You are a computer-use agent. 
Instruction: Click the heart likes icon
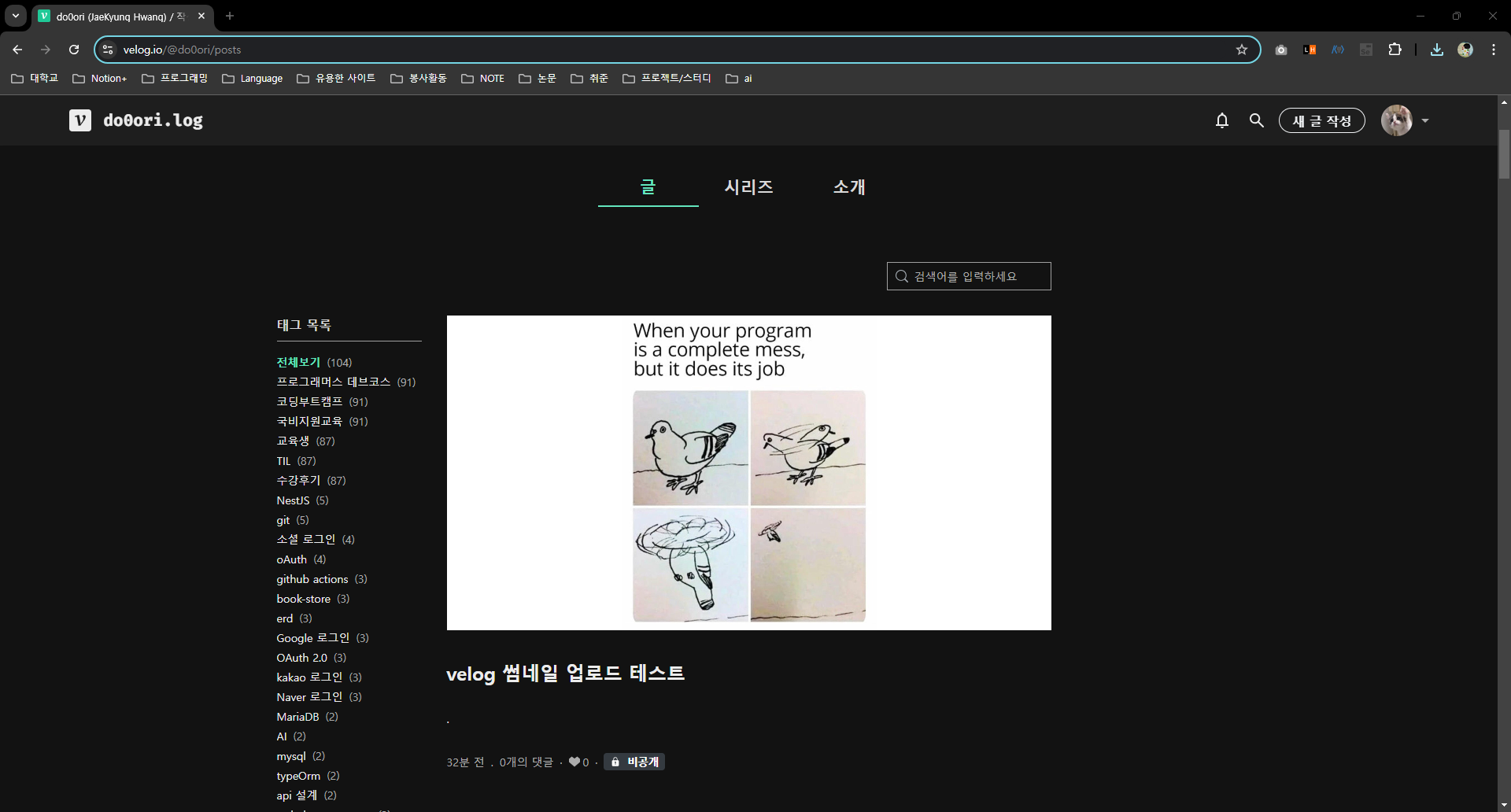574,762
